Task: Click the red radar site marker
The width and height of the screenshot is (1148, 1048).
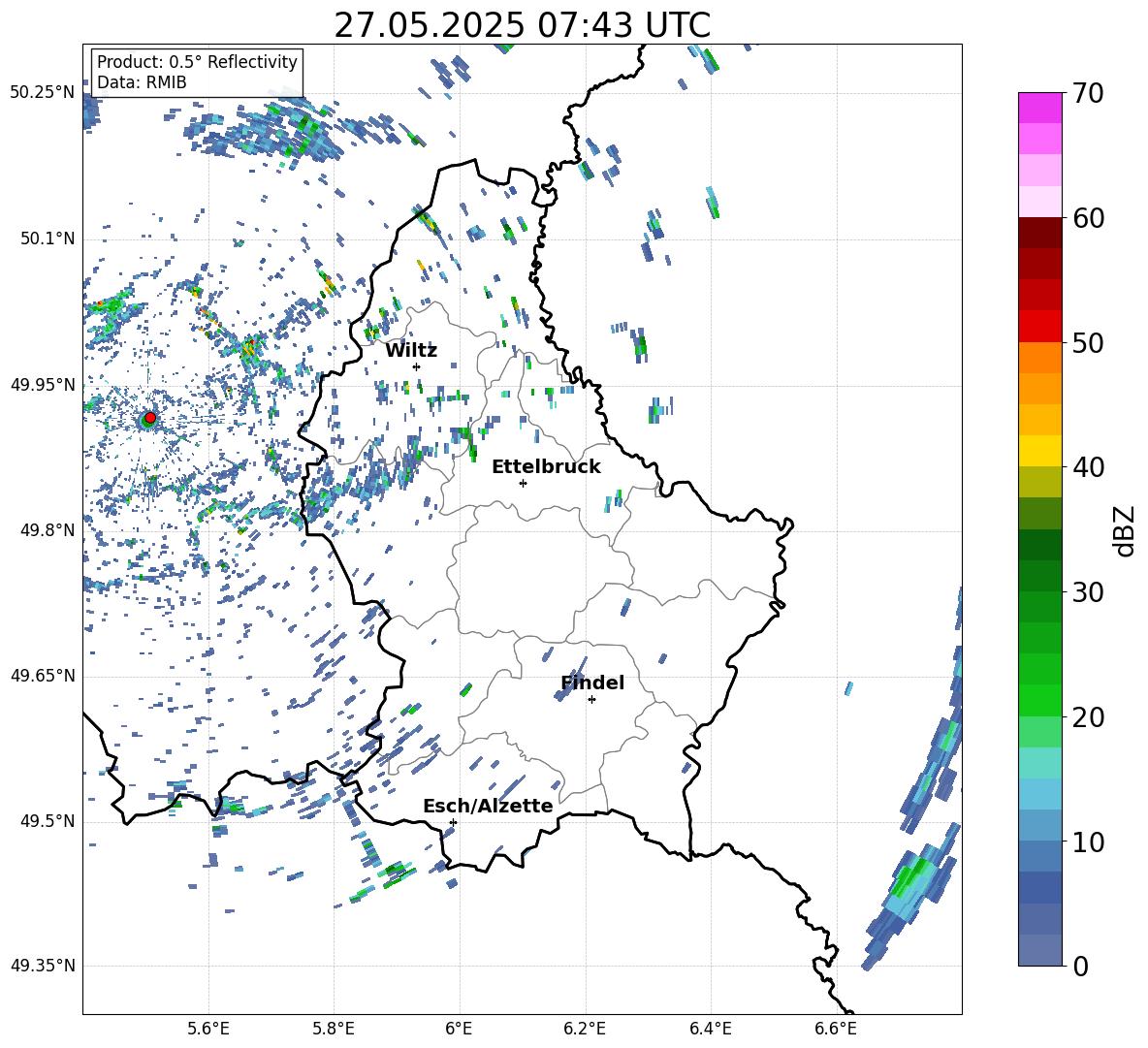Action: [150, 417]
